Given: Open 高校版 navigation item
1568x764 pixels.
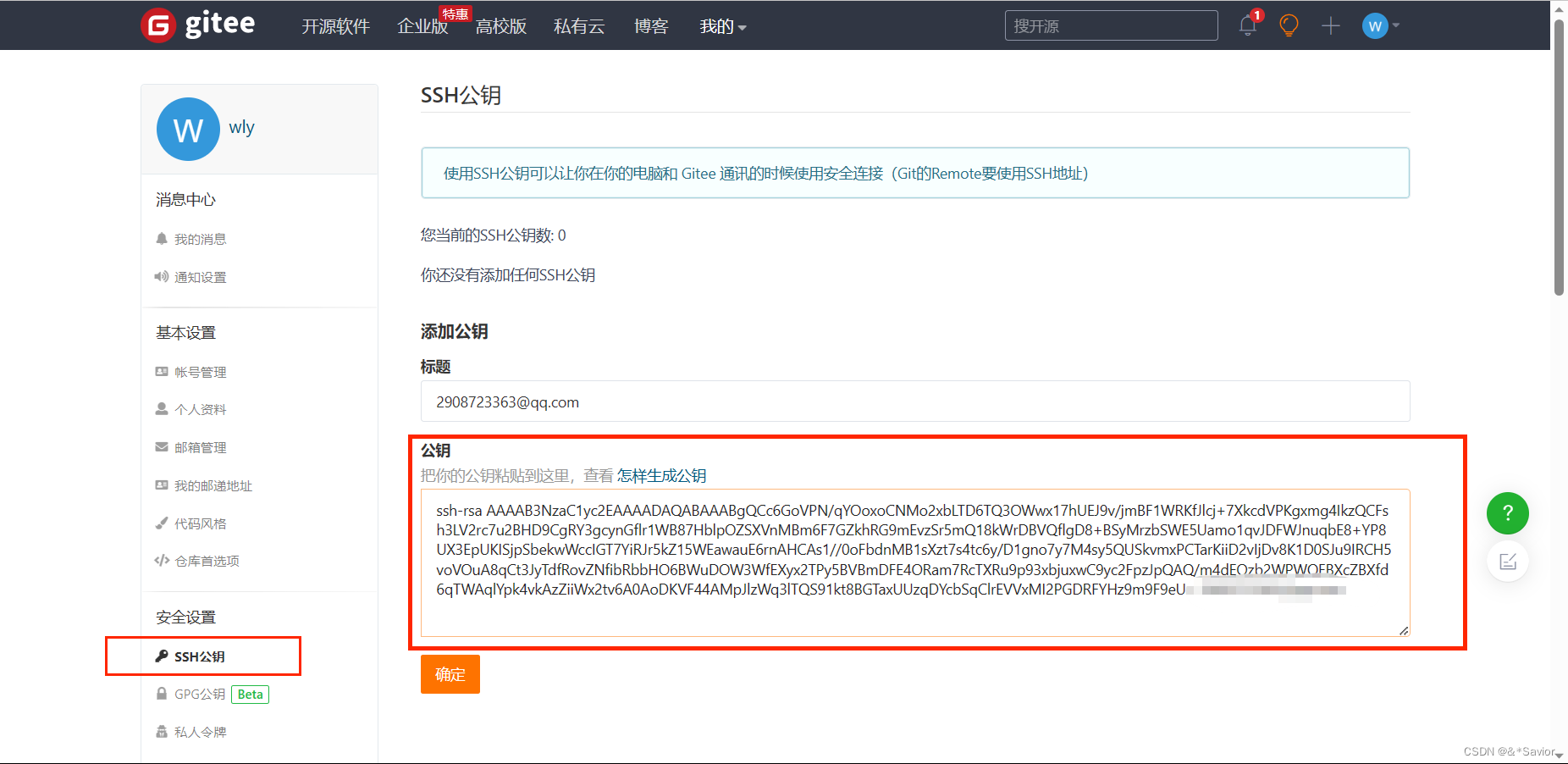Looking at the screenshot, I should coord(501,27).
